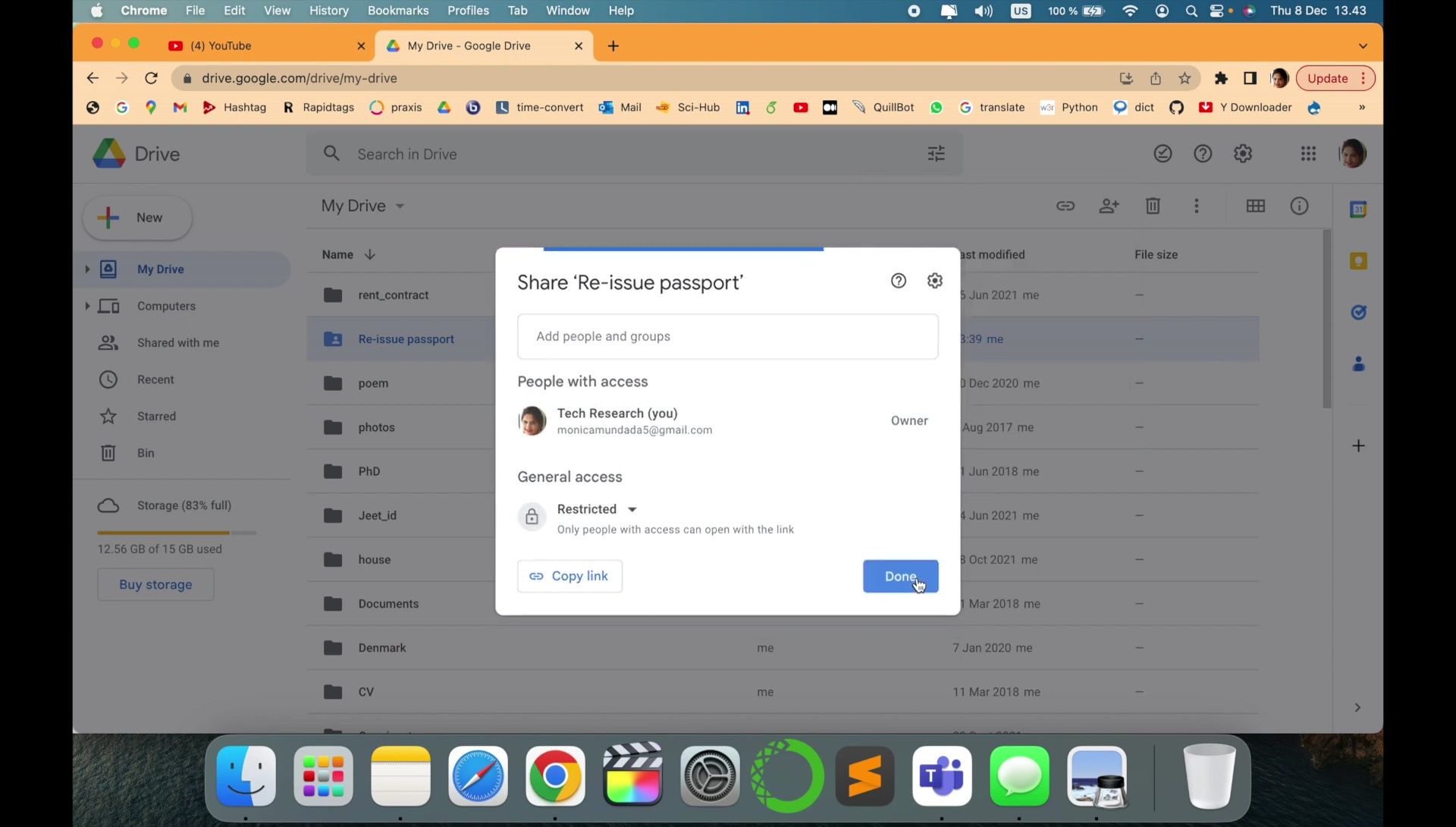Viewport: 1456px width, 827px height.
Task: Expand the Restricted access dropdown
Action: pyautogui.click(x=598, y=509)
